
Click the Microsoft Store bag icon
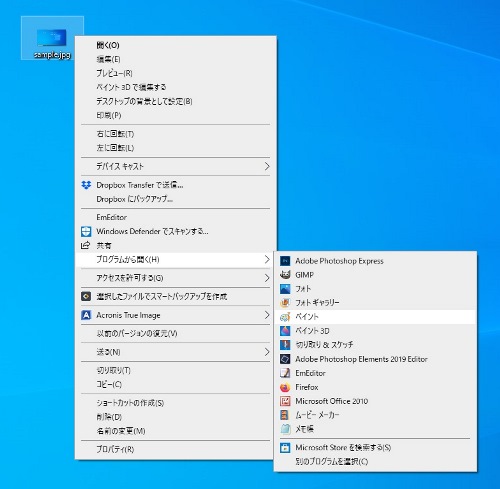[285, 447]
